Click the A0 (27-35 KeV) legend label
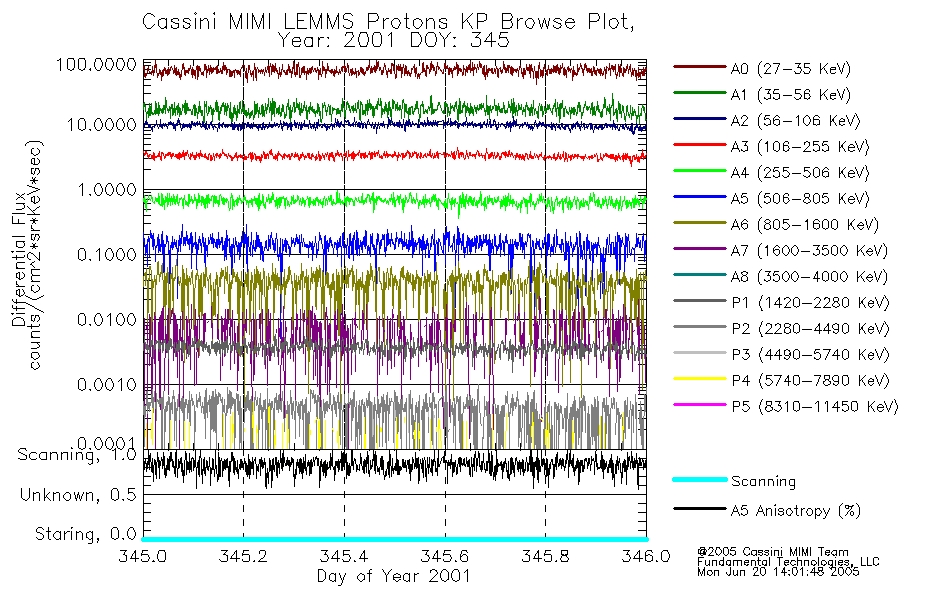 tap(790, 69)
